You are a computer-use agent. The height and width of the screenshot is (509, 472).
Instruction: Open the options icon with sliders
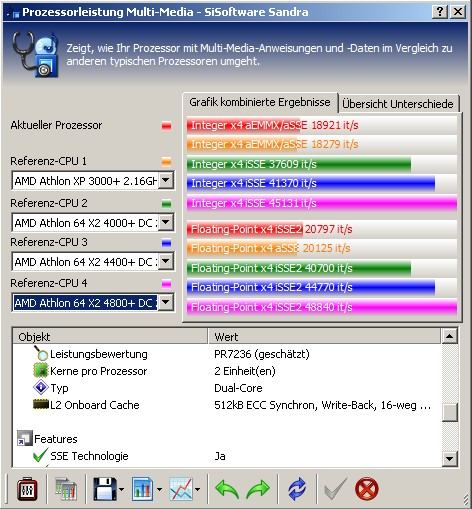[27, 489]
